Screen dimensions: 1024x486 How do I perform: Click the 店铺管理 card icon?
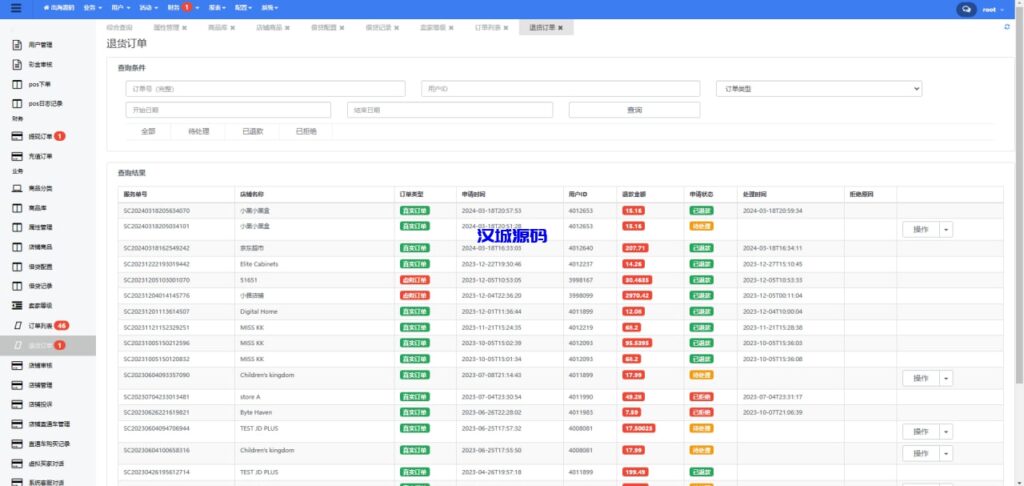pos(18,385)
